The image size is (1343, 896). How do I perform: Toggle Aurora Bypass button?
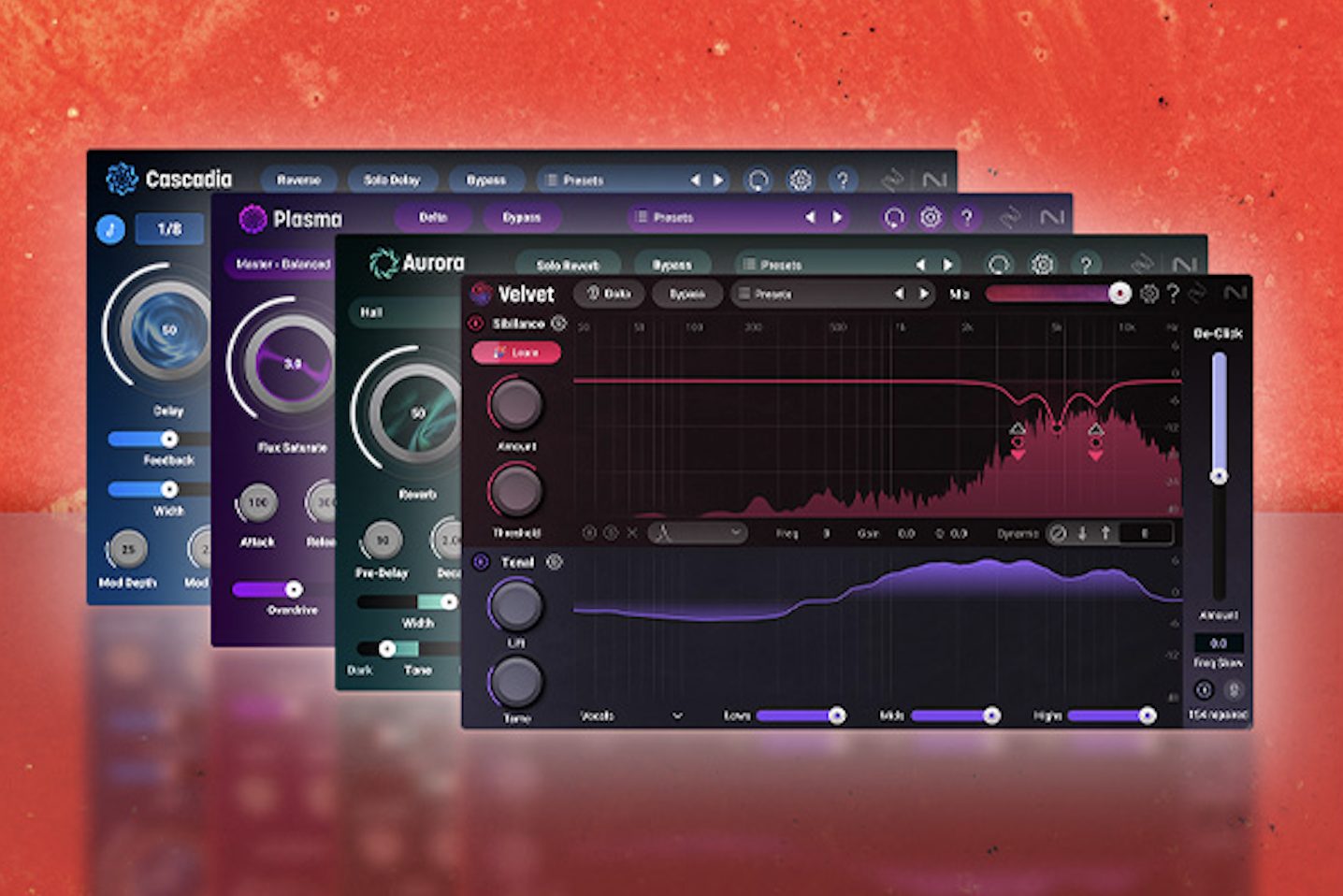tap(672, 265)
